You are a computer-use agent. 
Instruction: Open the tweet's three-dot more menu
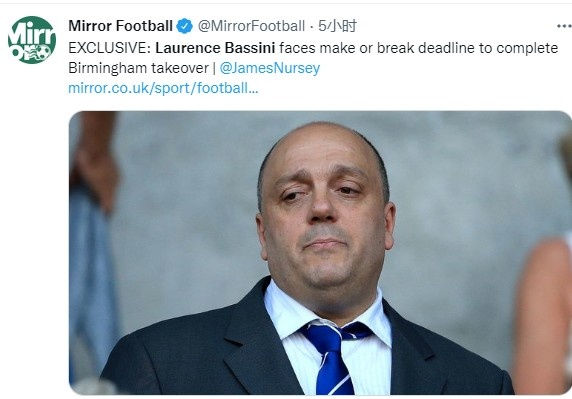tap(564, 26)
